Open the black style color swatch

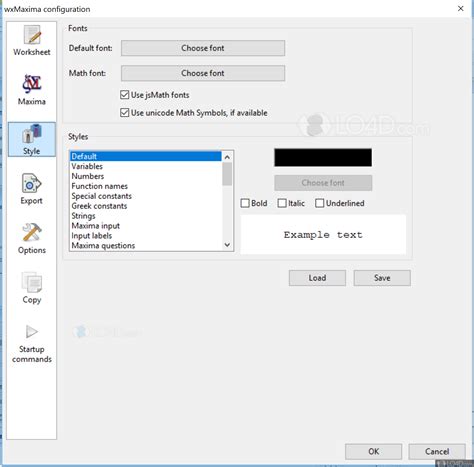click(x=323, y=157)
